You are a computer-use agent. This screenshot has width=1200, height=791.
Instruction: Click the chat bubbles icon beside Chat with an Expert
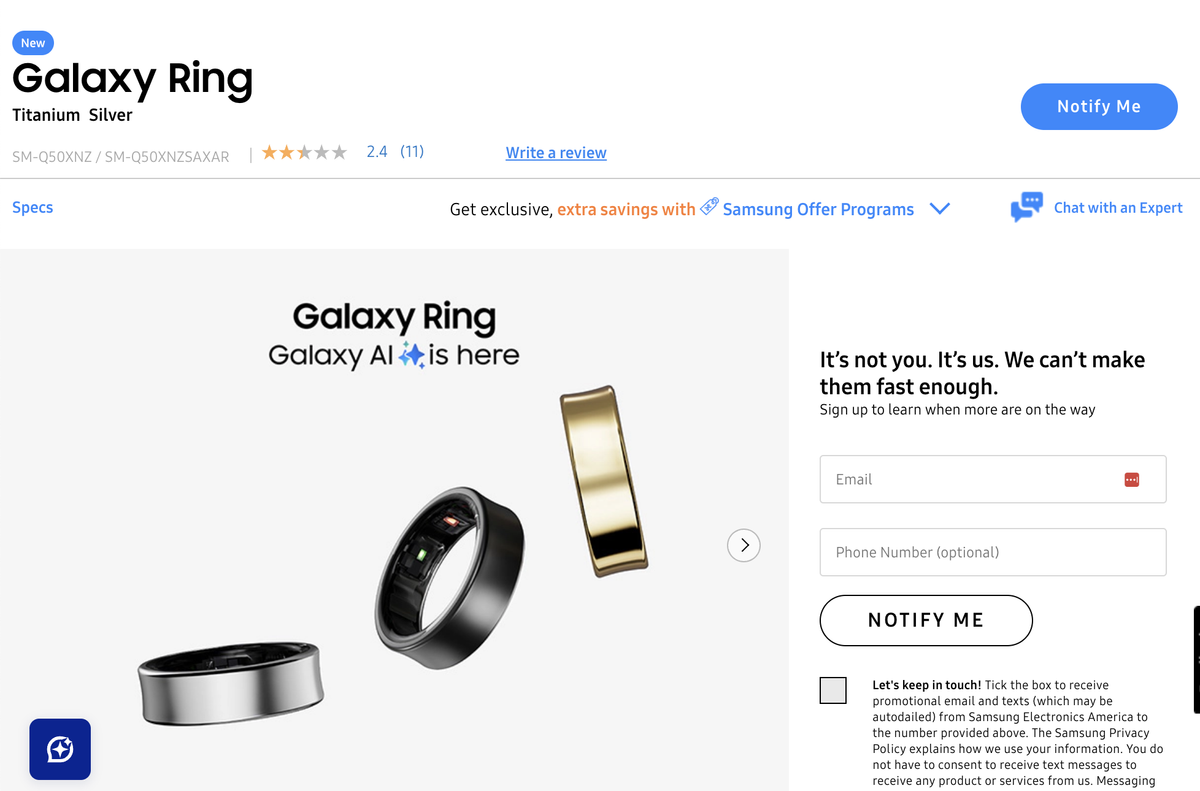click(x=1026, y=207)
